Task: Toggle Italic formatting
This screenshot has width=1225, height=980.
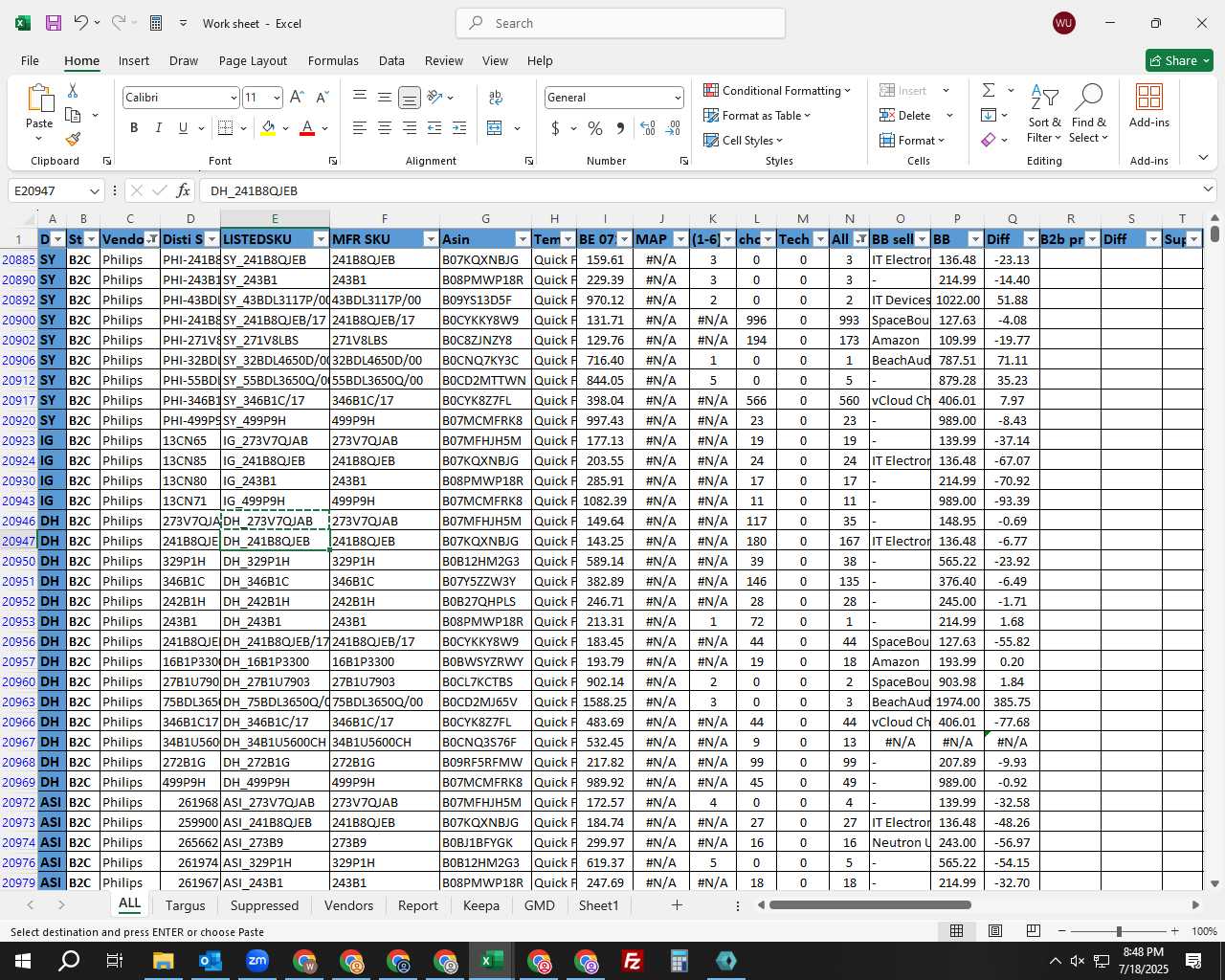Action: 159,128
